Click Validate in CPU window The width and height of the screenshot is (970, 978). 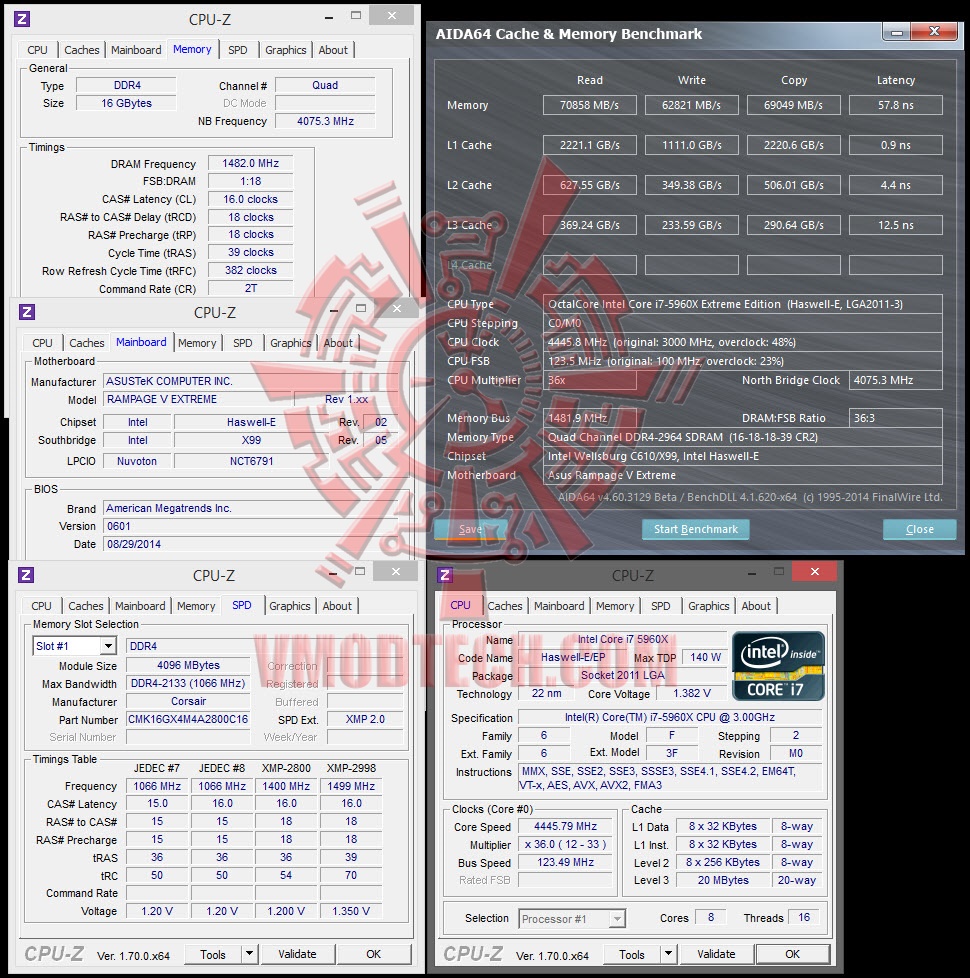[716, 954]
